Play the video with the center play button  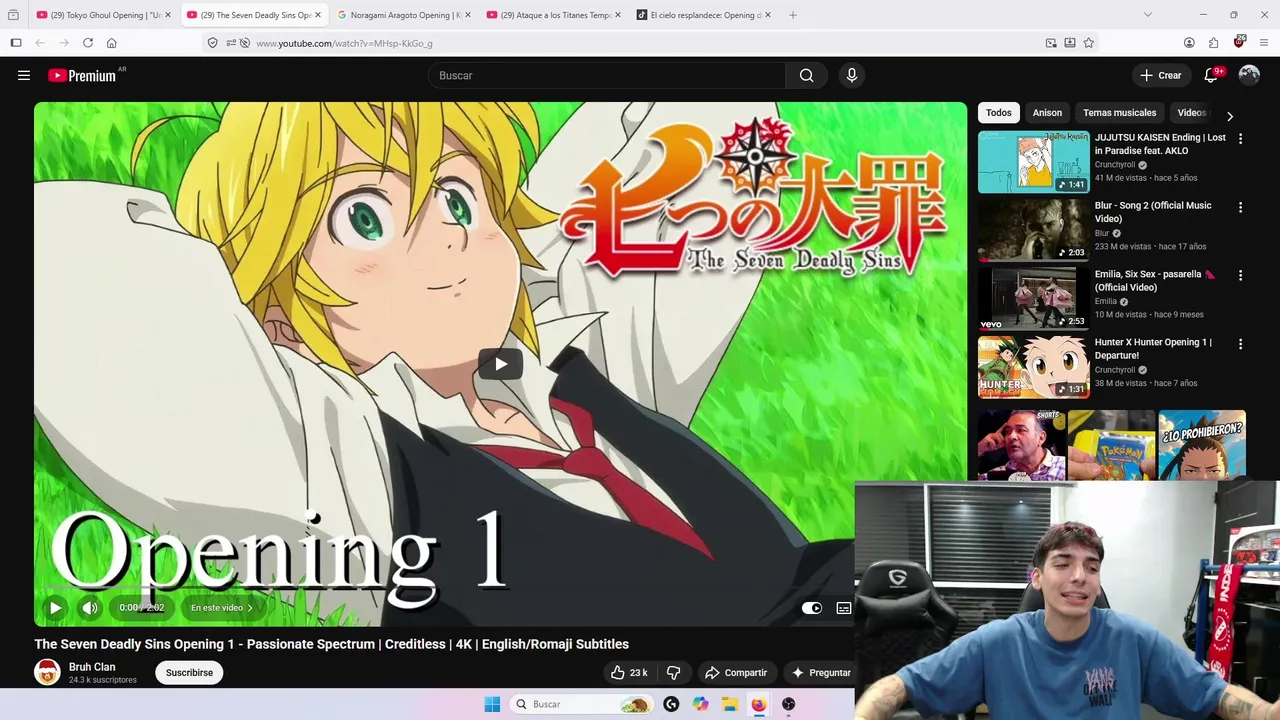coord(500,364)
